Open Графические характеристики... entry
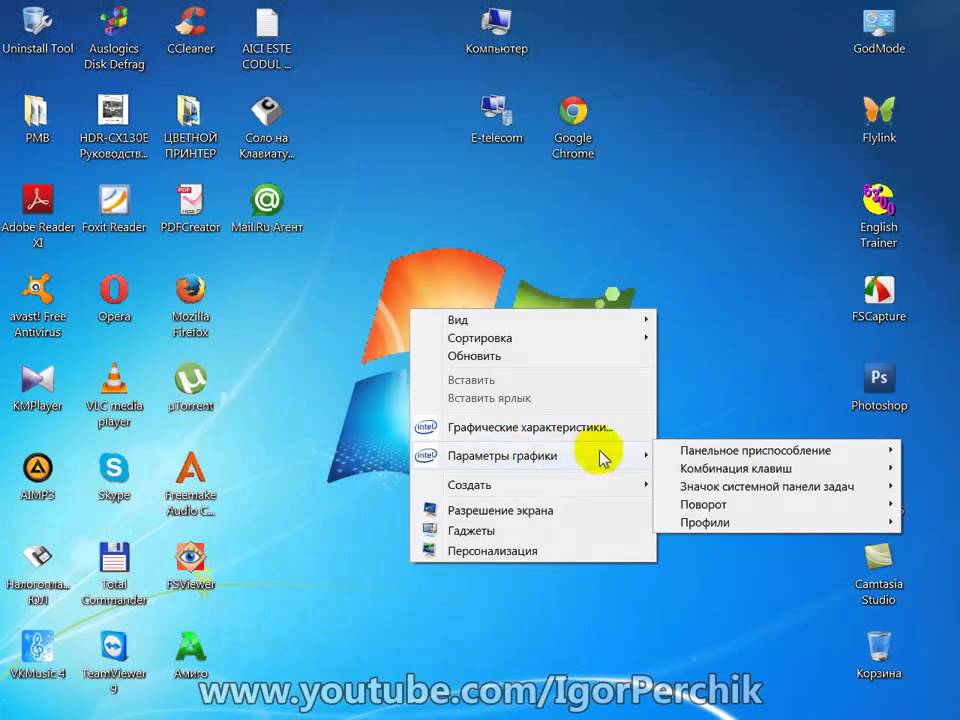This screenshot has width=960, height=720. click(533, 427)
